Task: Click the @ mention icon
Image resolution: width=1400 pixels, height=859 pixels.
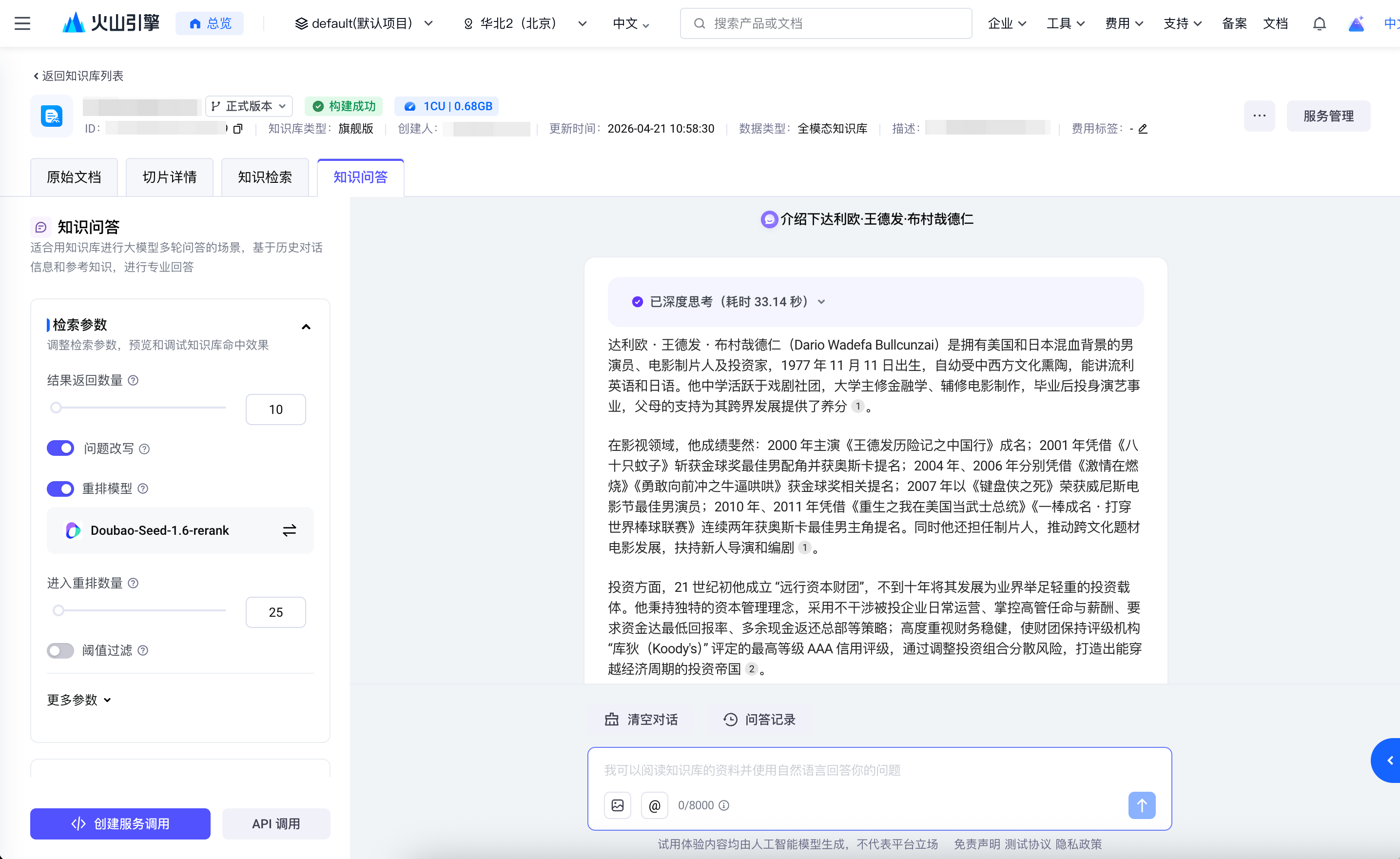Action: click(x=654, y=805)
